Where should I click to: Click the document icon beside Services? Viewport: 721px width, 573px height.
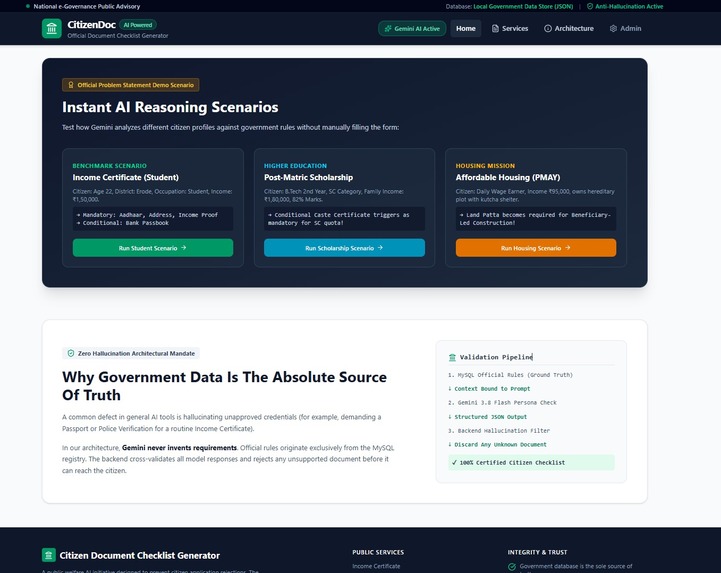[495, 29]
